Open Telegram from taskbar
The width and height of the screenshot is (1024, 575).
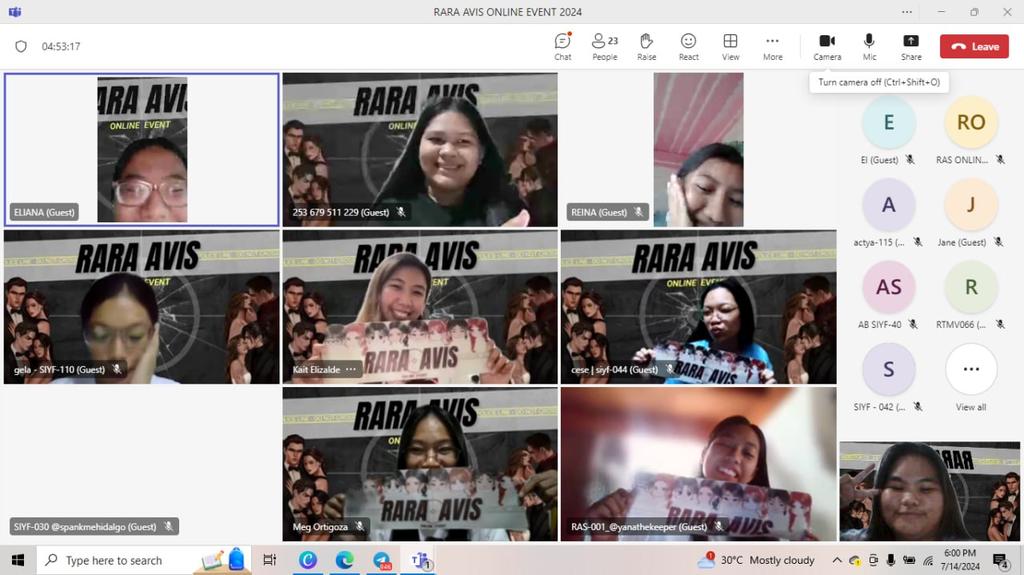[x=382, y=560]
